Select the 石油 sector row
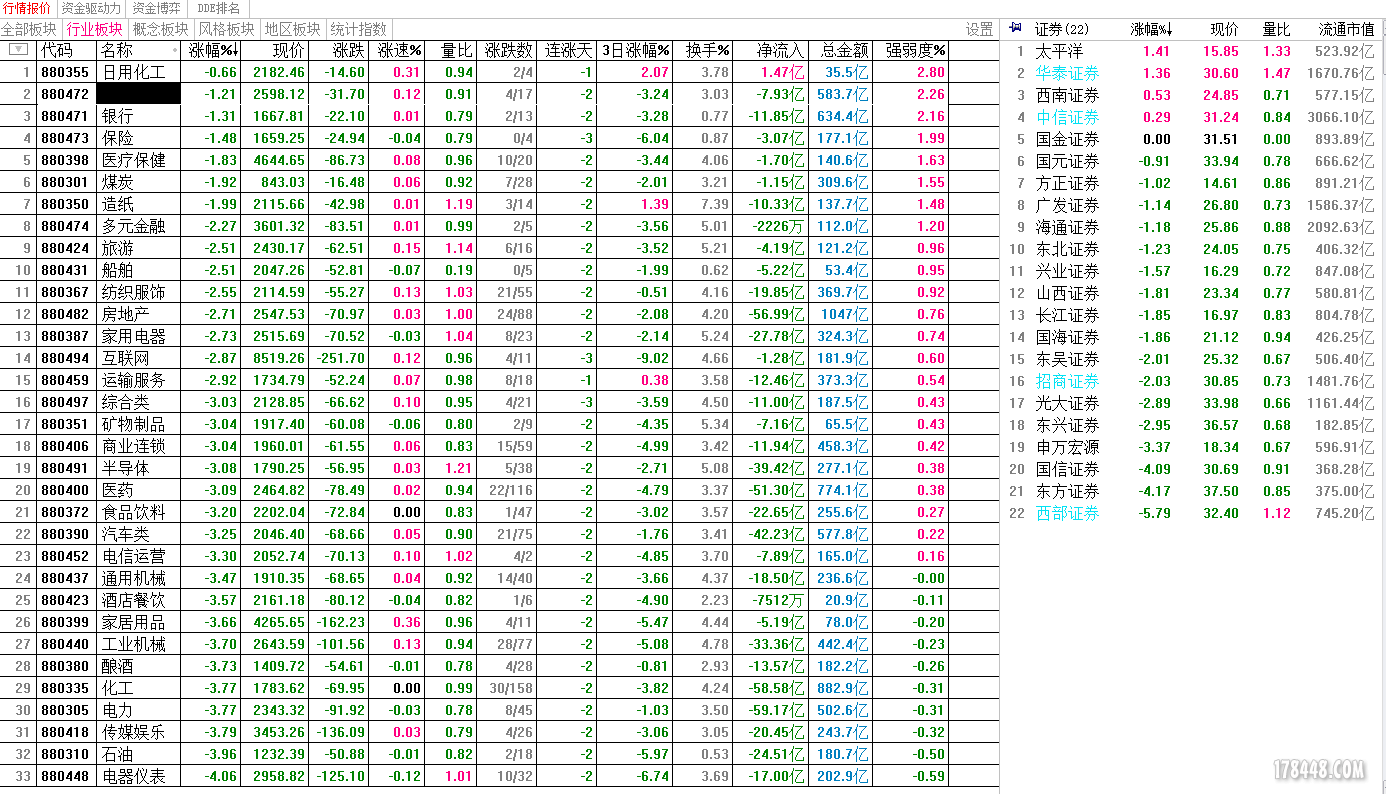Viewport: 1386px width, 794px height. (500, 754)
